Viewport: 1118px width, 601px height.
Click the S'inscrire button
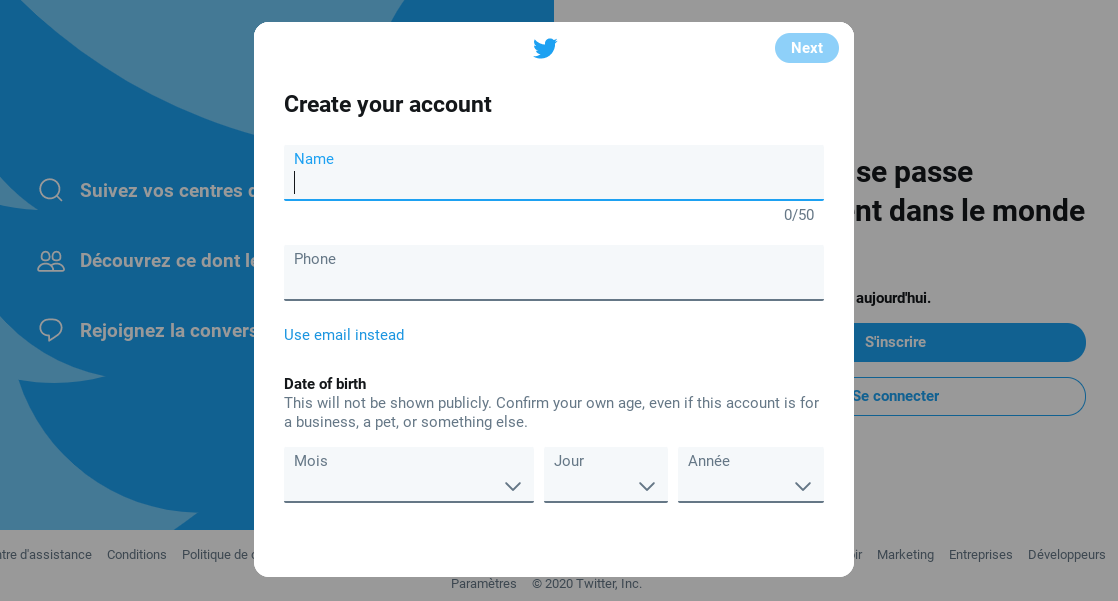click(x=896, y=342)
